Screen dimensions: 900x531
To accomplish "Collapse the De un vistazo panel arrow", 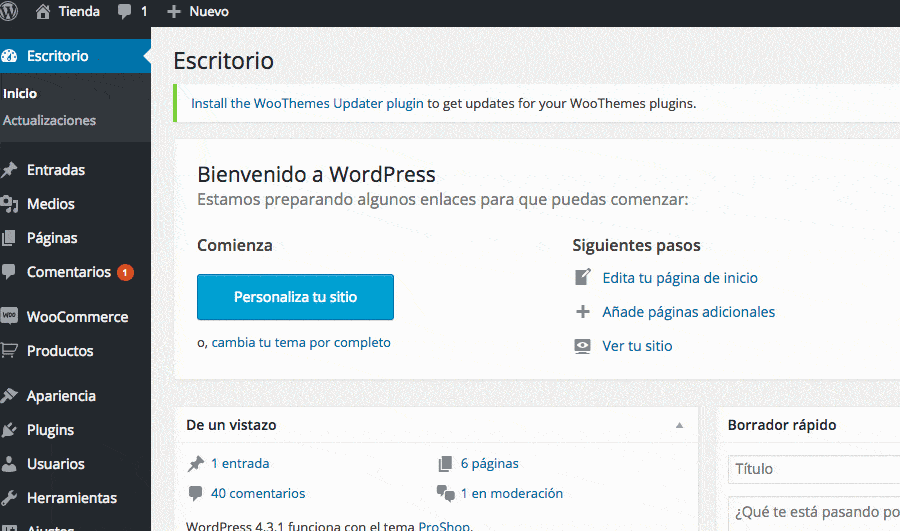I will [679, 425].
